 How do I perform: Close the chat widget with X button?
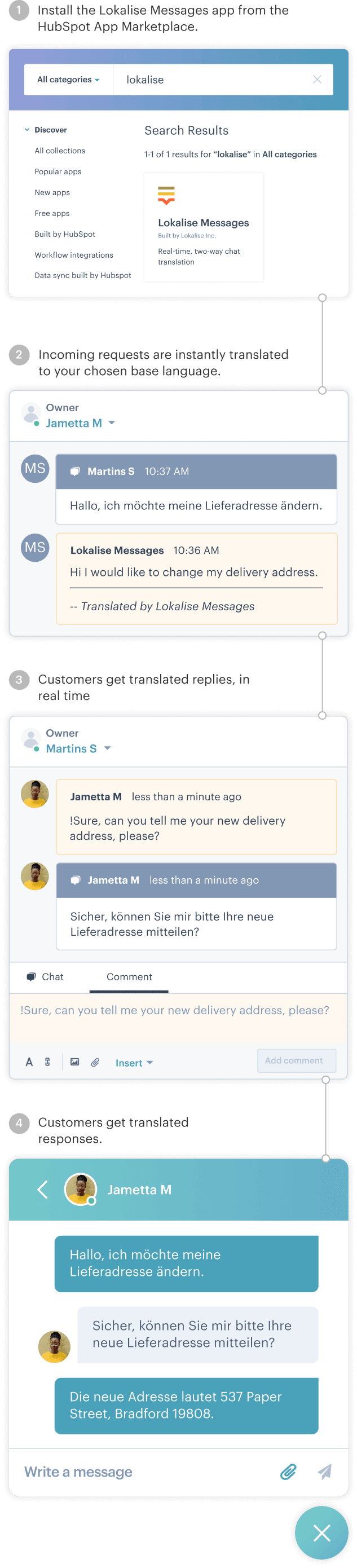321,1532
